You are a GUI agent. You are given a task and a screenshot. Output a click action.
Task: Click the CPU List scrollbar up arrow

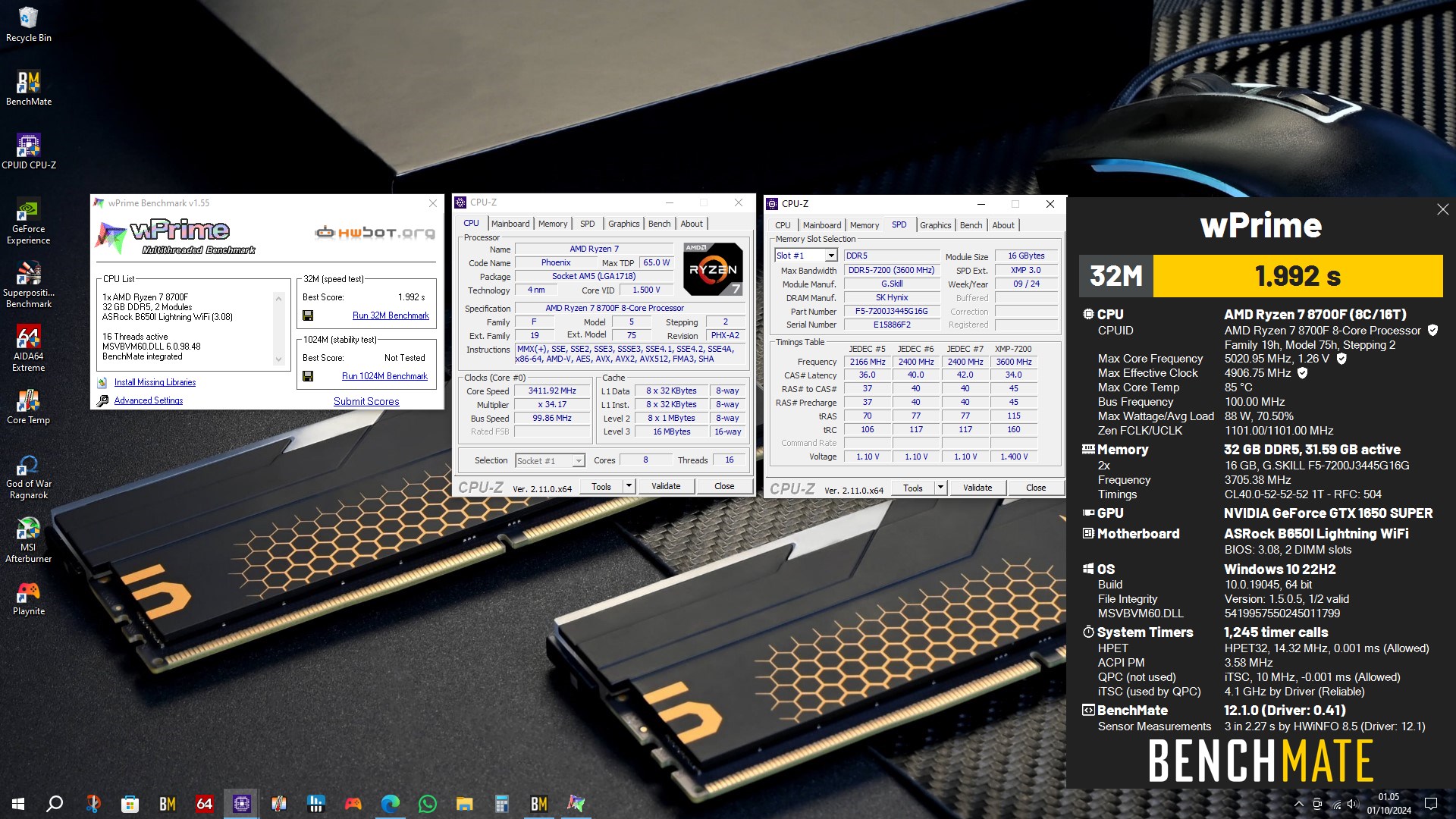(278, 298)
